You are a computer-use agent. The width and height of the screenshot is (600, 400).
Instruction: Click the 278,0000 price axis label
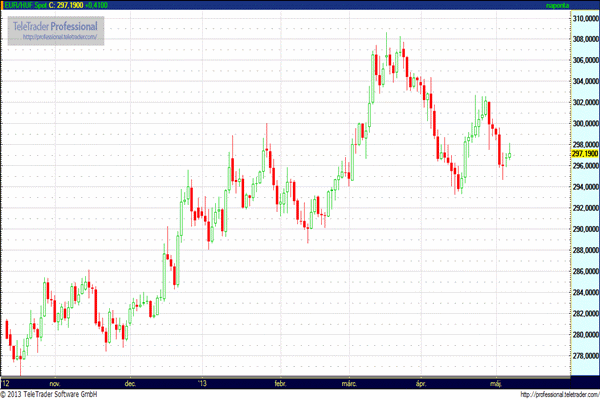(x=583, y=356)
